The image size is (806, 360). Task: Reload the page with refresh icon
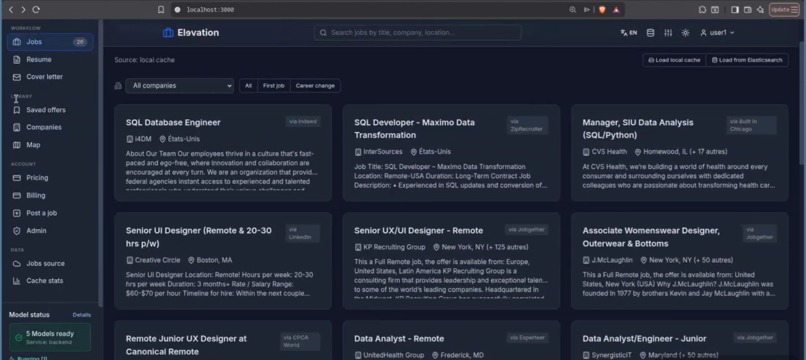(36, 10)
